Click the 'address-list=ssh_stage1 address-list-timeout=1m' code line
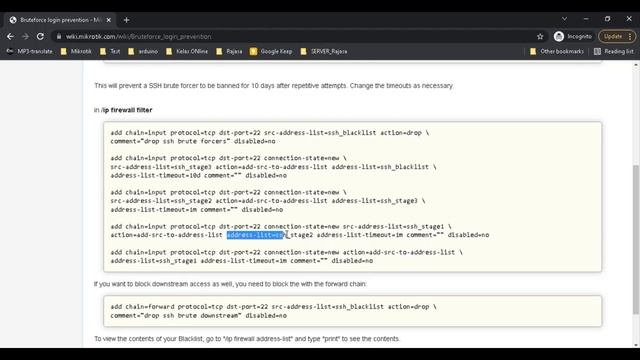This screenshot has height=360, width=640. tap(241, 261)
